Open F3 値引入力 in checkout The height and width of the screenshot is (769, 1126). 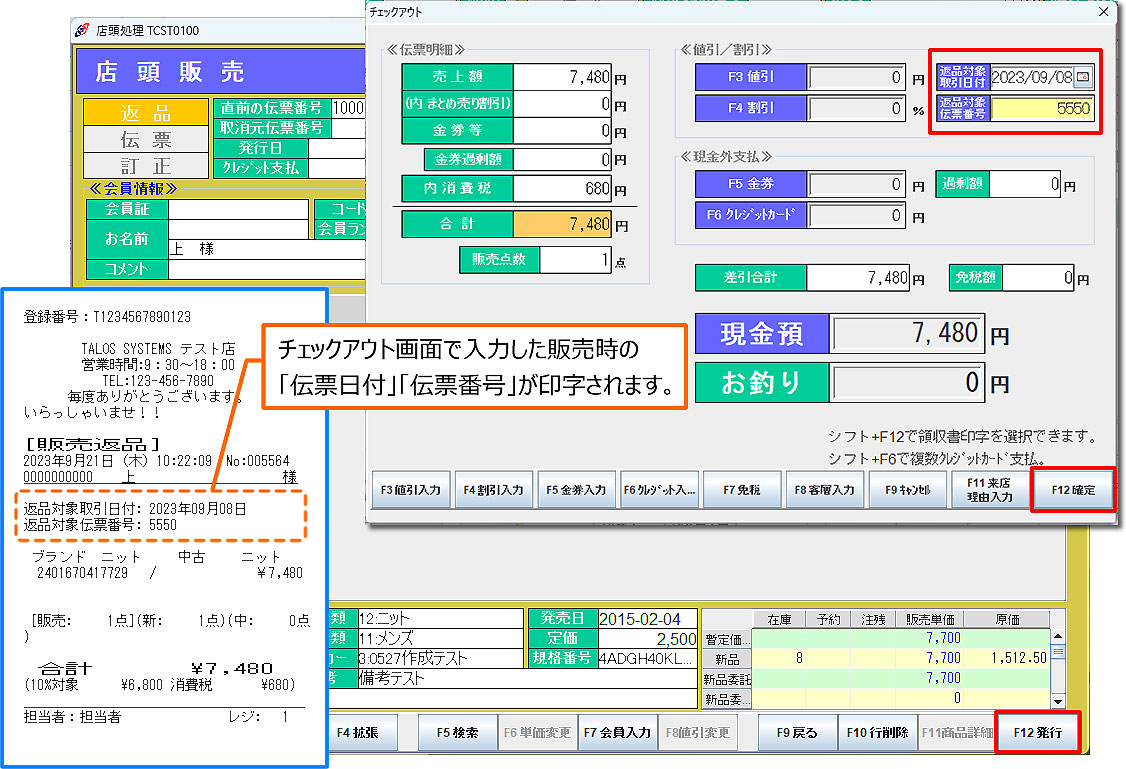pos(411,490)
